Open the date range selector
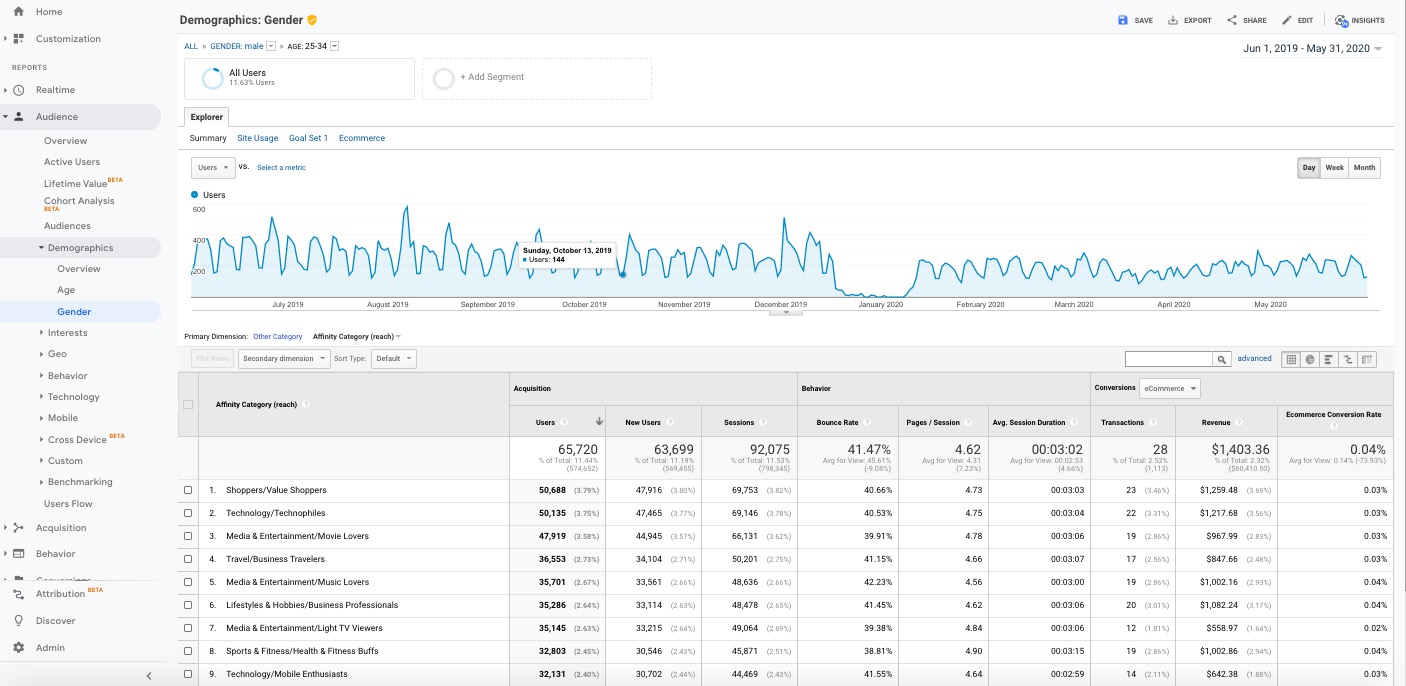The height and width of the screenshot is (686, 1406). click(1310, 47)
